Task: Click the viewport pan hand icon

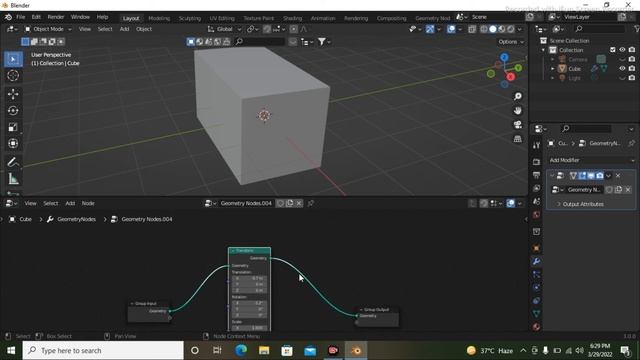Action: point(518,111)
